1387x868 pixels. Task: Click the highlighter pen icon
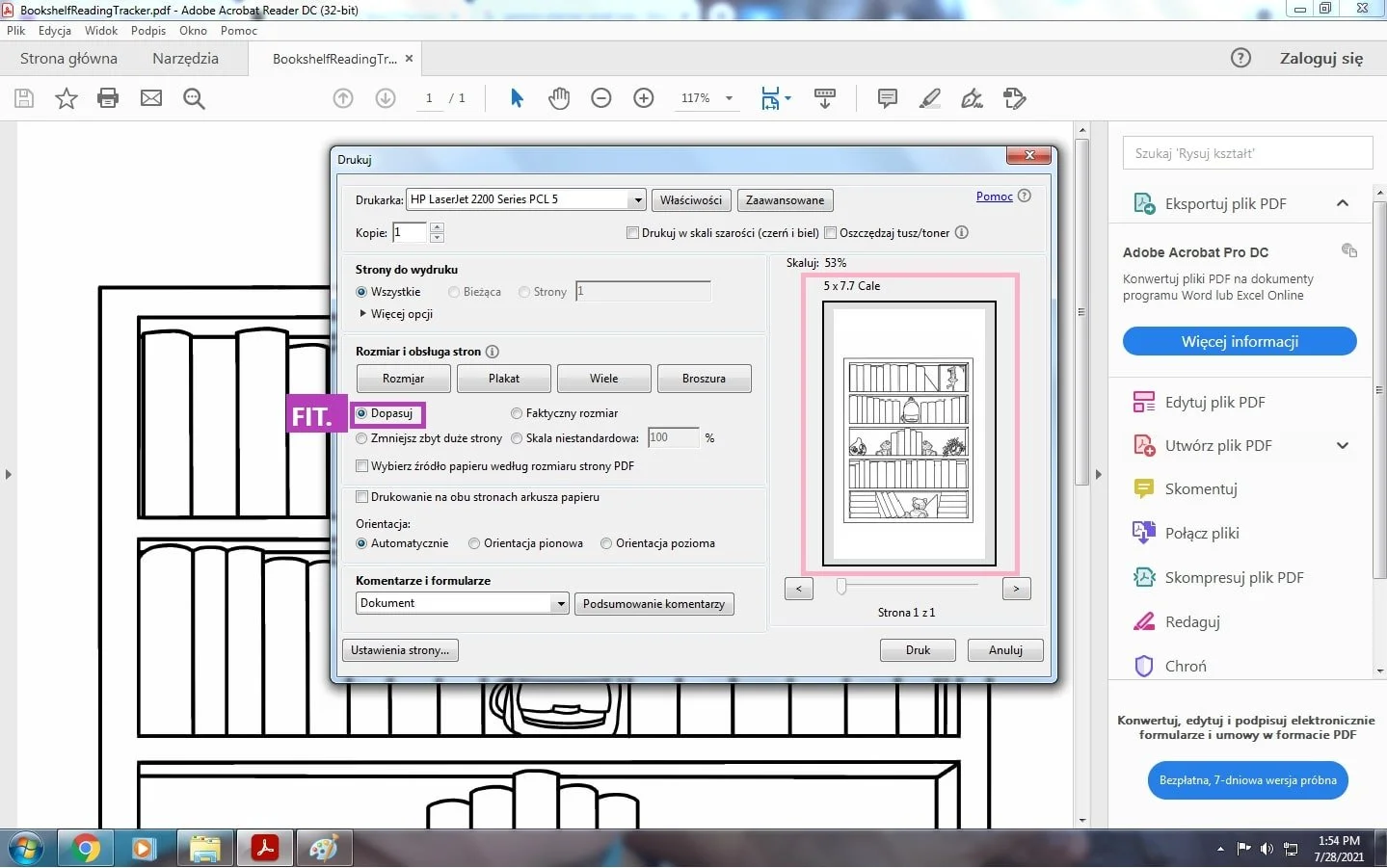tap(930, 98)
